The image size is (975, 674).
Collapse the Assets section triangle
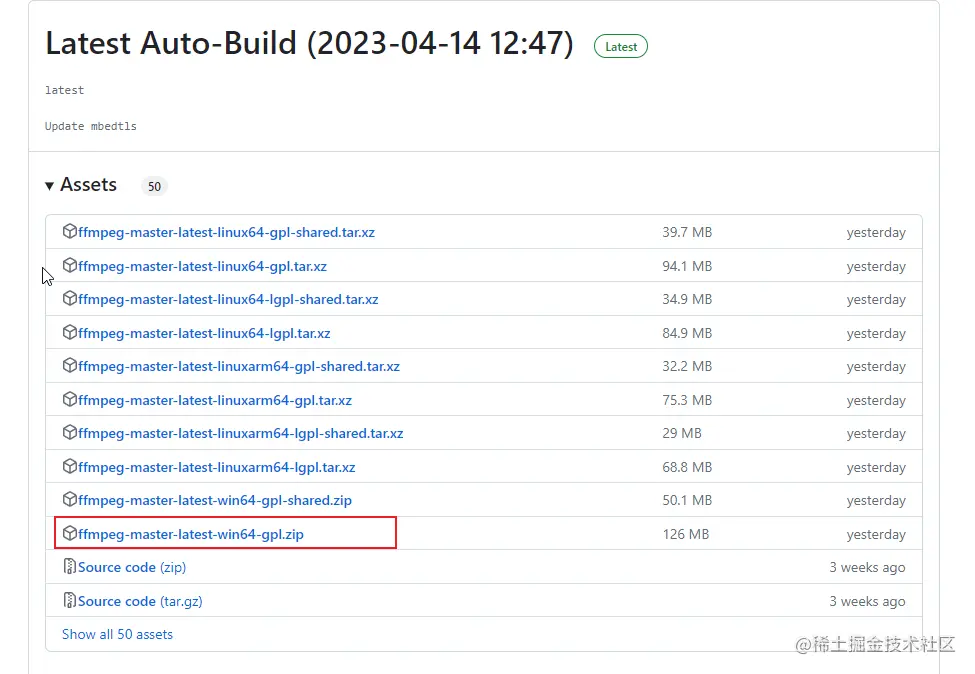(x=49, y=185)
